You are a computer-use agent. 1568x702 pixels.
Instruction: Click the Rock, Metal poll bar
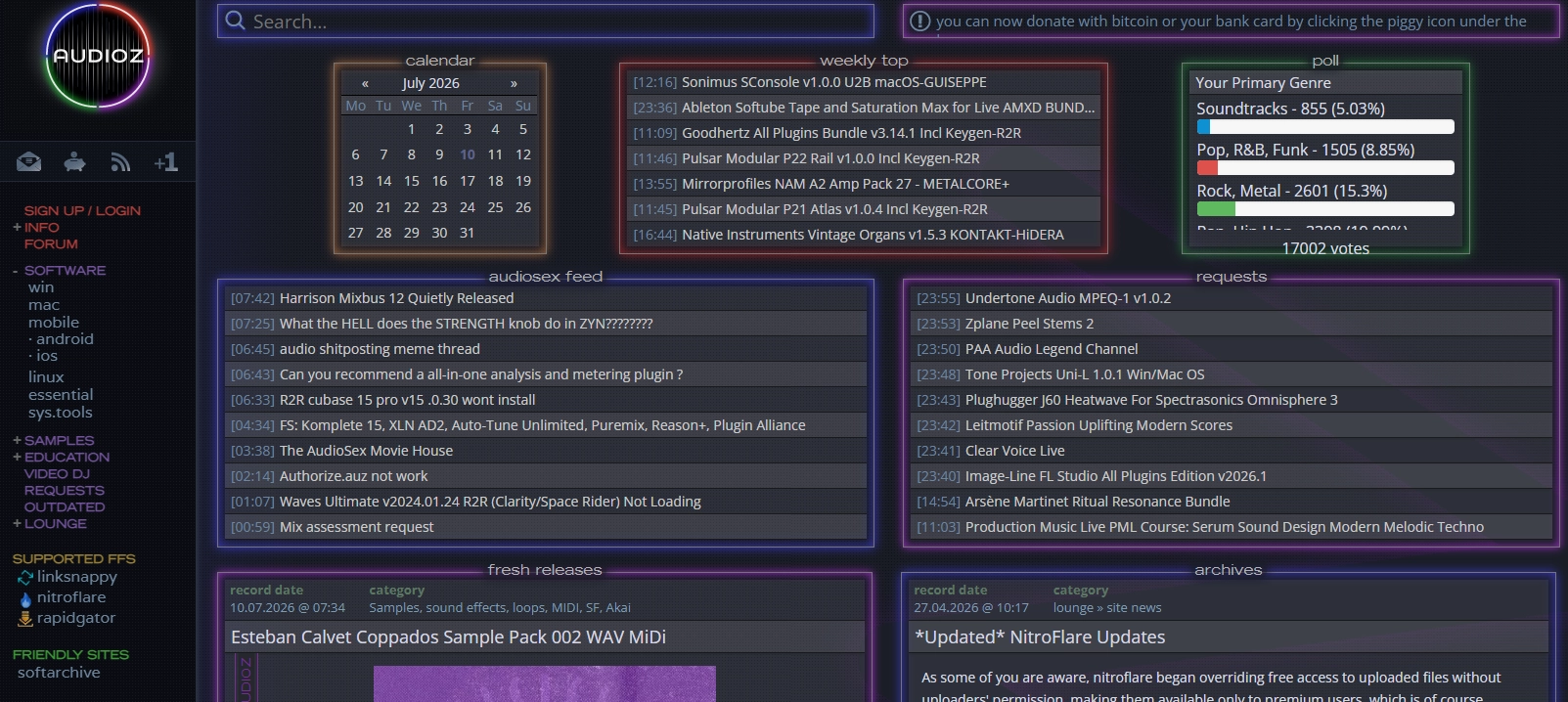tap(1325, 208)
